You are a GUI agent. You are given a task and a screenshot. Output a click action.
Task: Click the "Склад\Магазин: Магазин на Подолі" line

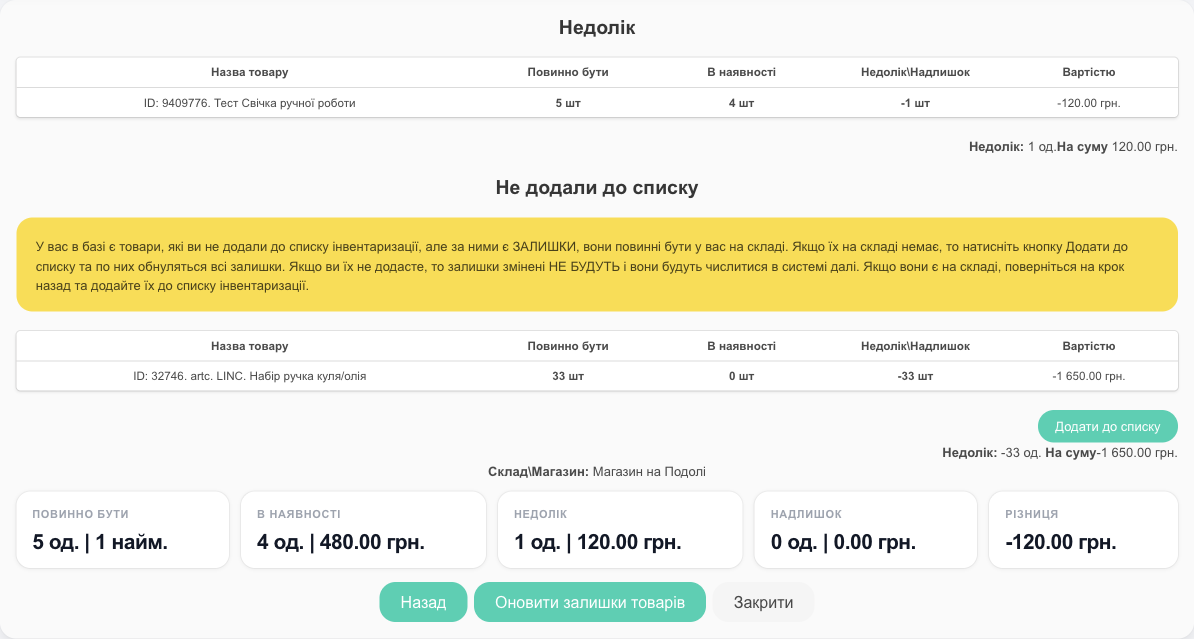[x=597, y=472]
